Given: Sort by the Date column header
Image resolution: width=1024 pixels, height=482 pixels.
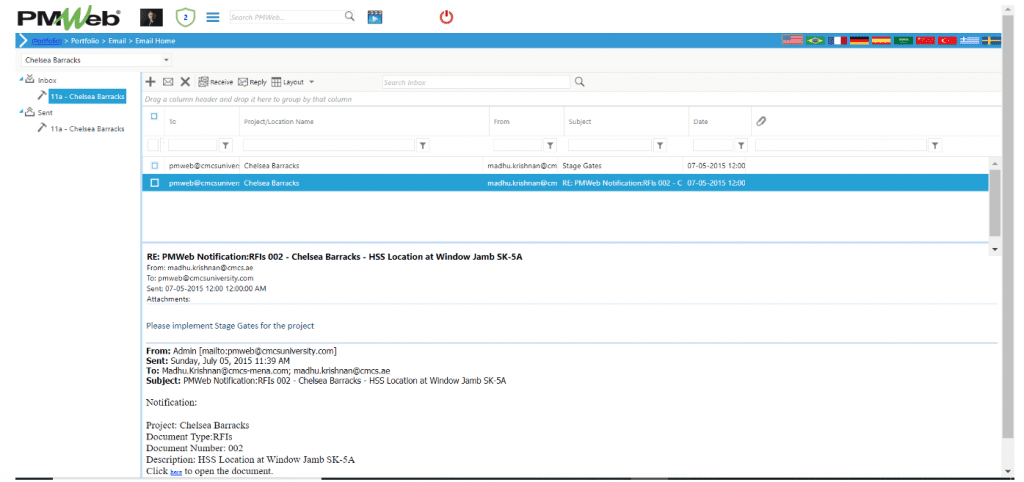Looking at the screenshot, I should [x=701, y=121].
